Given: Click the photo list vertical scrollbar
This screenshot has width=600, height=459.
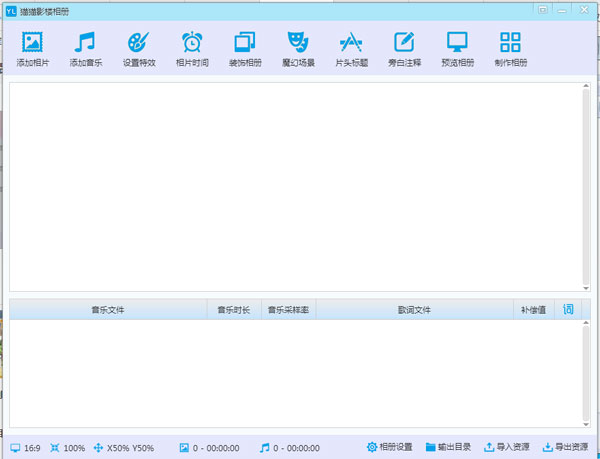Looking at the screenshot, I should pos(585,187).
